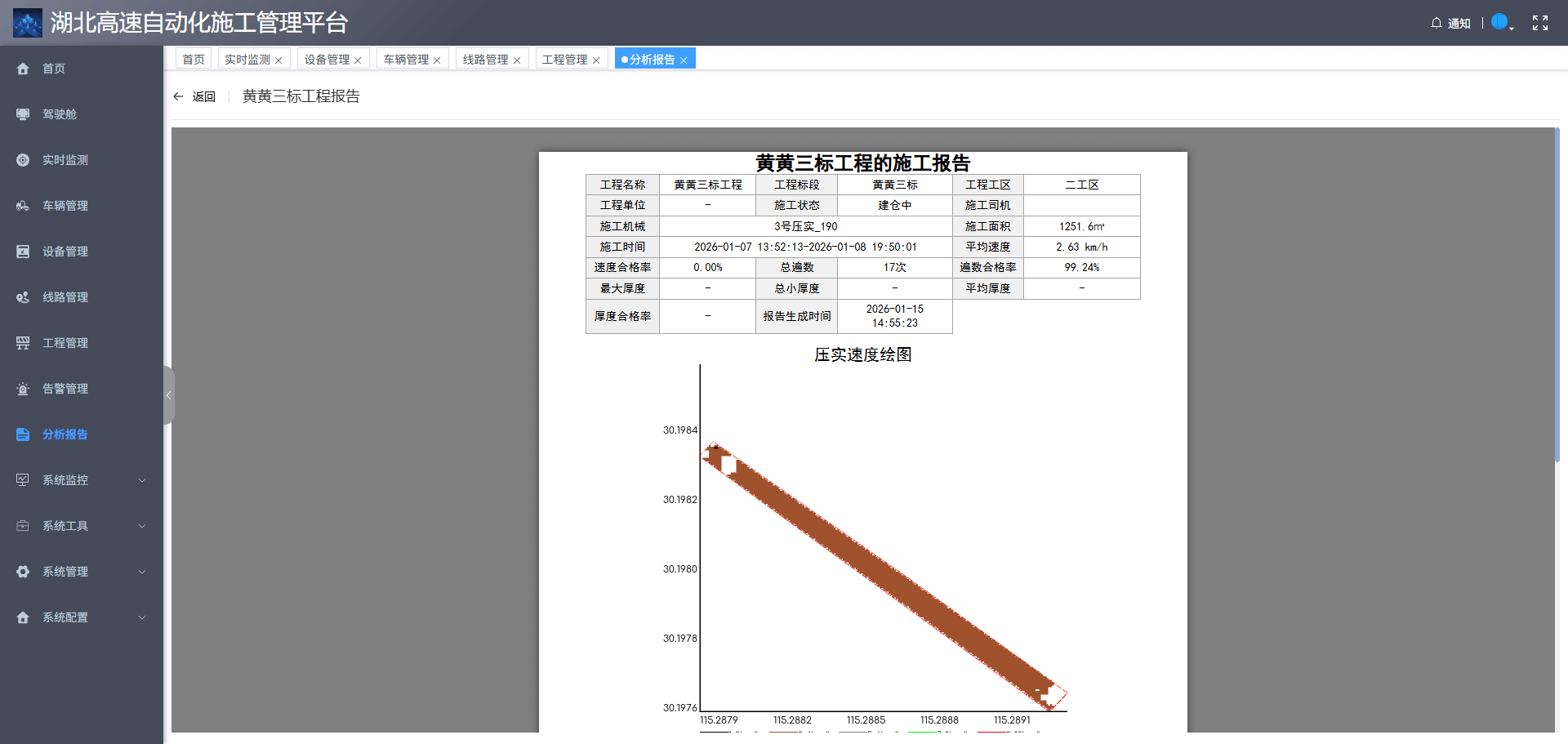Open the 告警管理 alarm management icon
The image size is (1568, 744).
(x=23, y=389)
